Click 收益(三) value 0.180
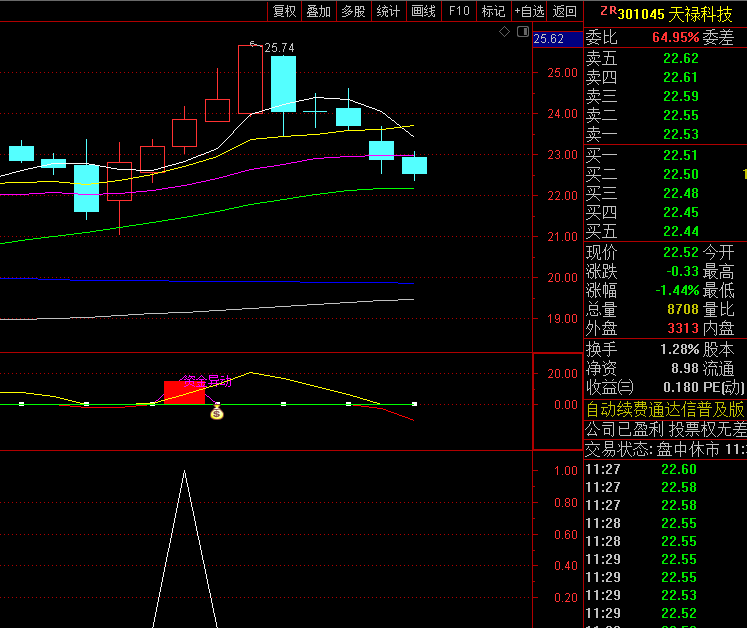747x628 pixels. click(x=681, y=387)
